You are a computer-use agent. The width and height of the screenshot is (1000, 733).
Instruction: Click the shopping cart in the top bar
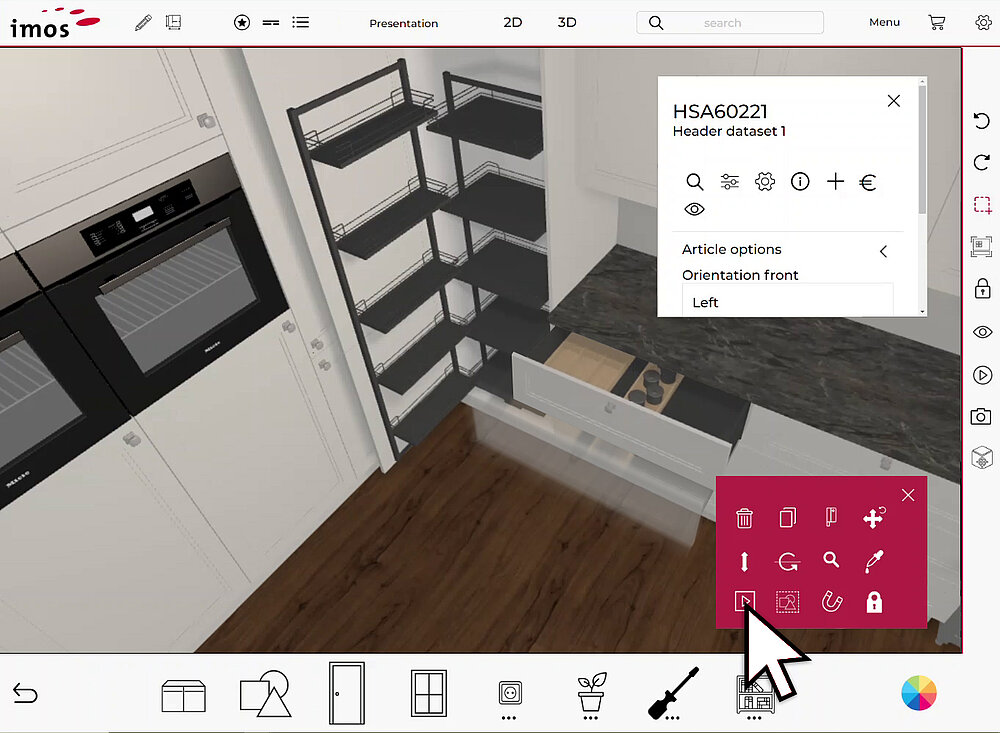(x=937, y=22)
